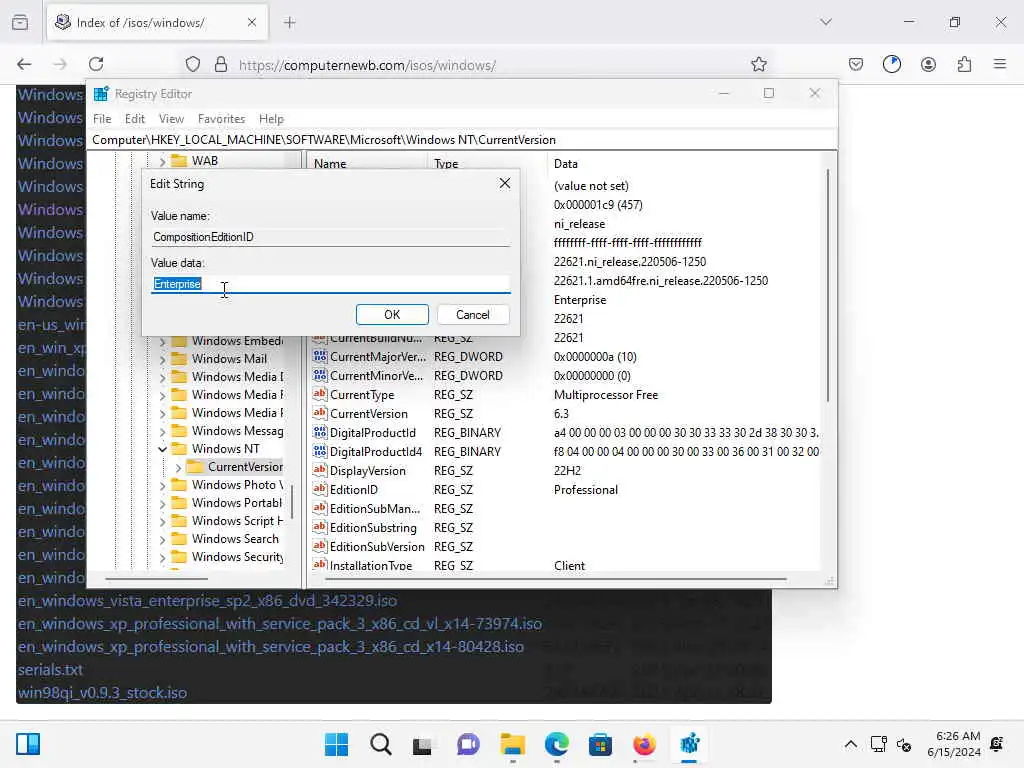The width and height of the screenshot is (1024, 768).
Task: Expand the Windows Security key
Action: pos(163,558)
